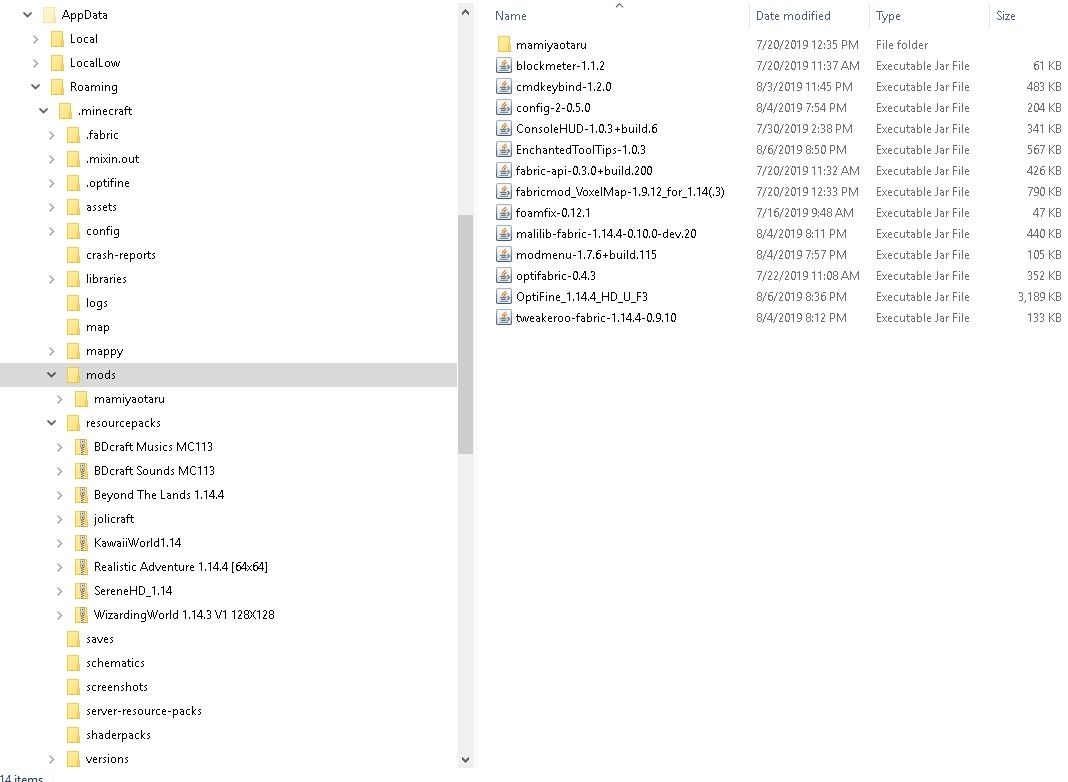Image resolution: width=1068 pixels, height=782 pixels.
Task: Select crash-reports folder in tree
Action: click(x=121, y=255)
